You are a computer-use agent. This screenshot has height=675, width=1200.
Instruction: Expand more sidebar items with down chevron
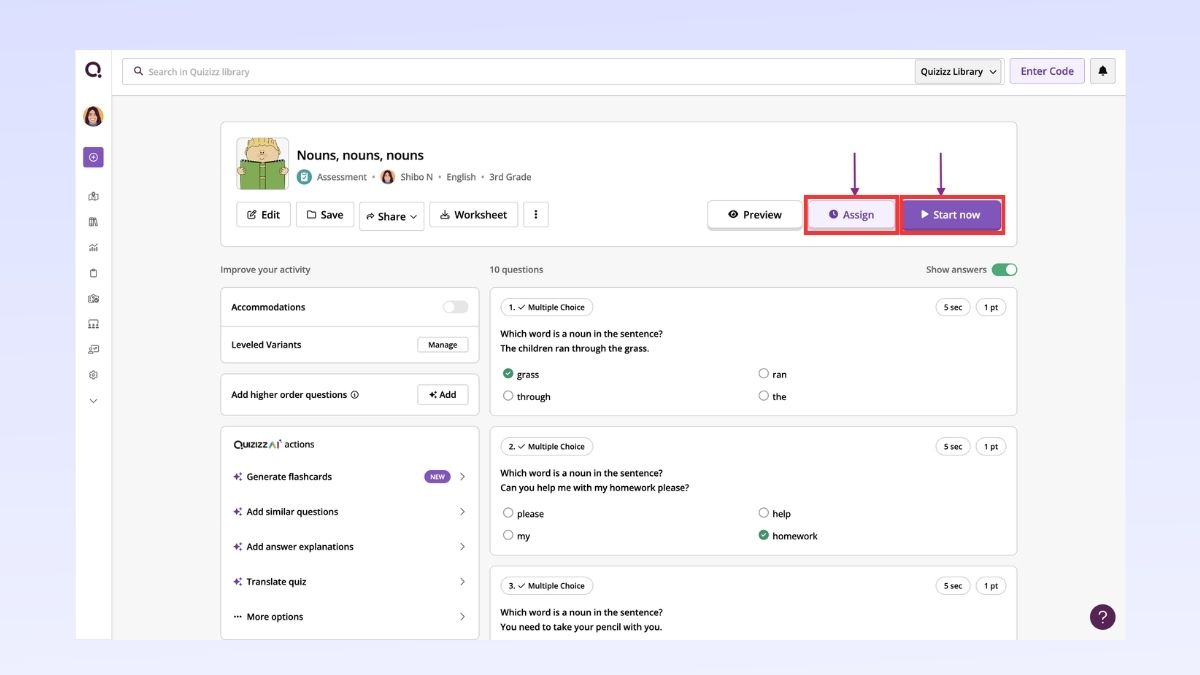point(93,401)
